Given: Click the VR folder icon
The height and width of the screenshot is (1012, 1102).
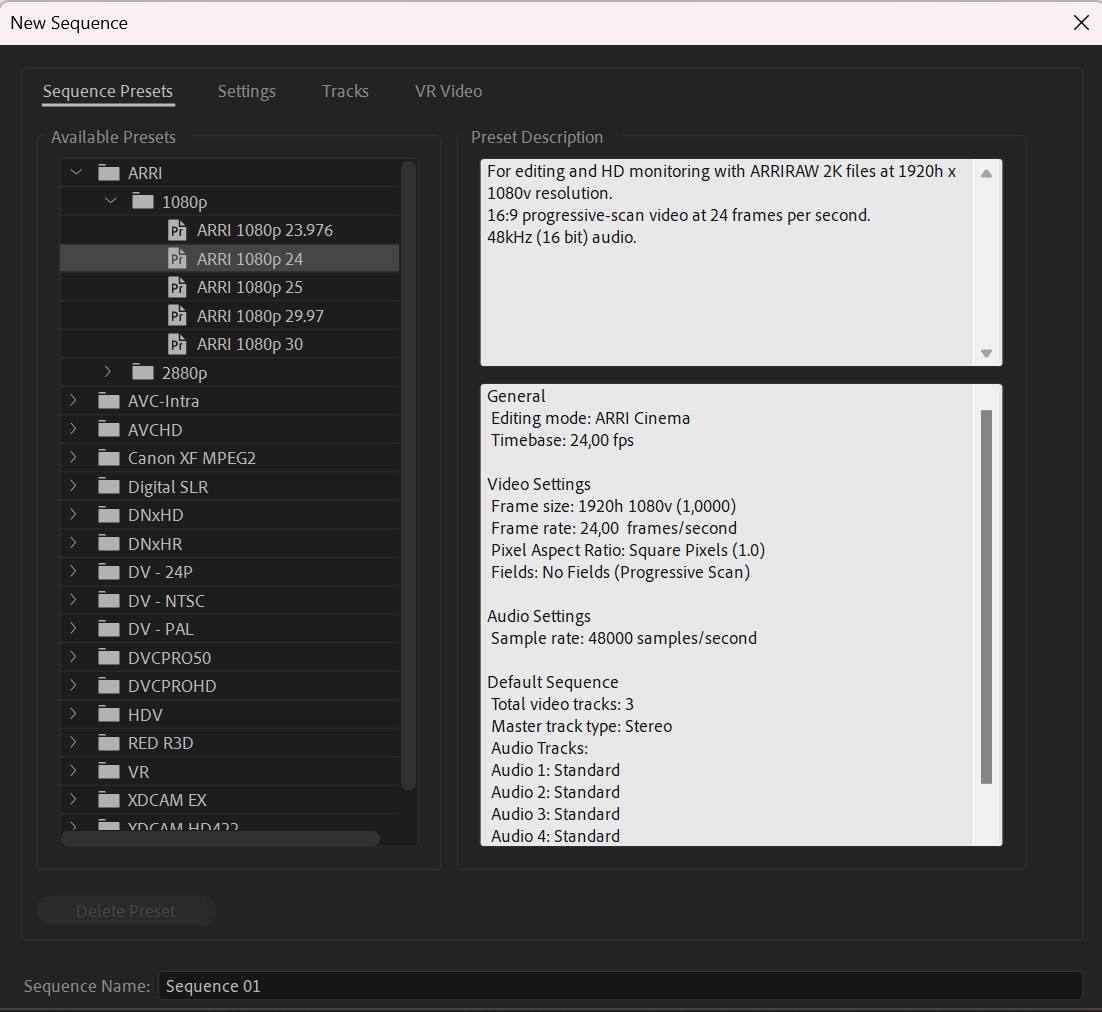Looking at the screenshot, I should [x=109, y=770].
